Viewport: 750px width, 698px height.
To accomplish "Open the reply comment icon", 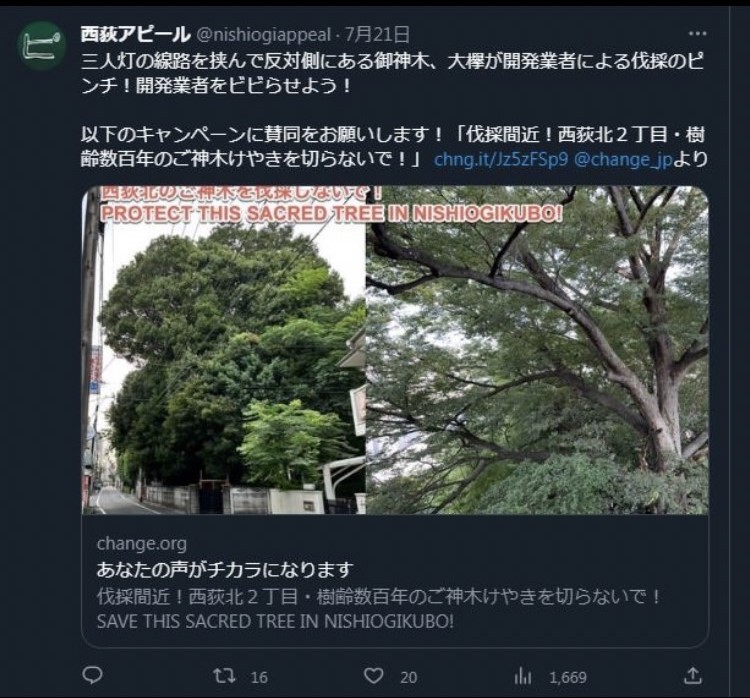I will click(92, 675).
